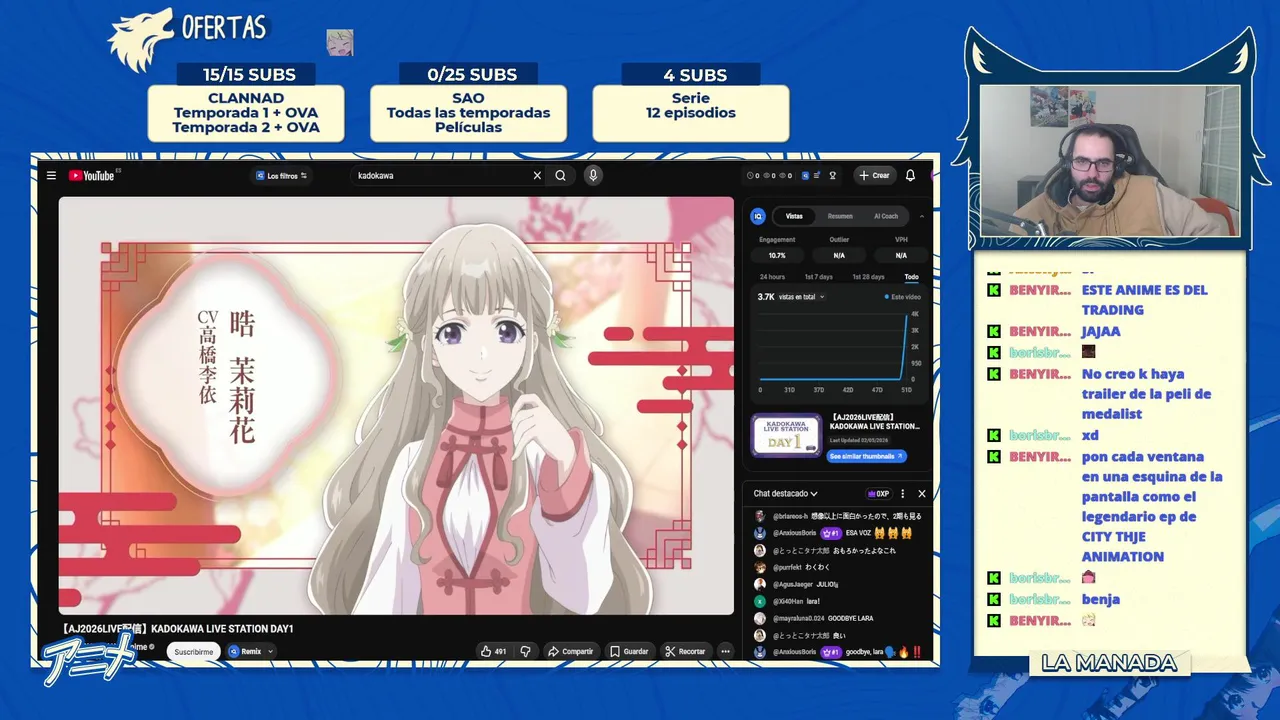Select the 1st 7 days range

point(818,277)
